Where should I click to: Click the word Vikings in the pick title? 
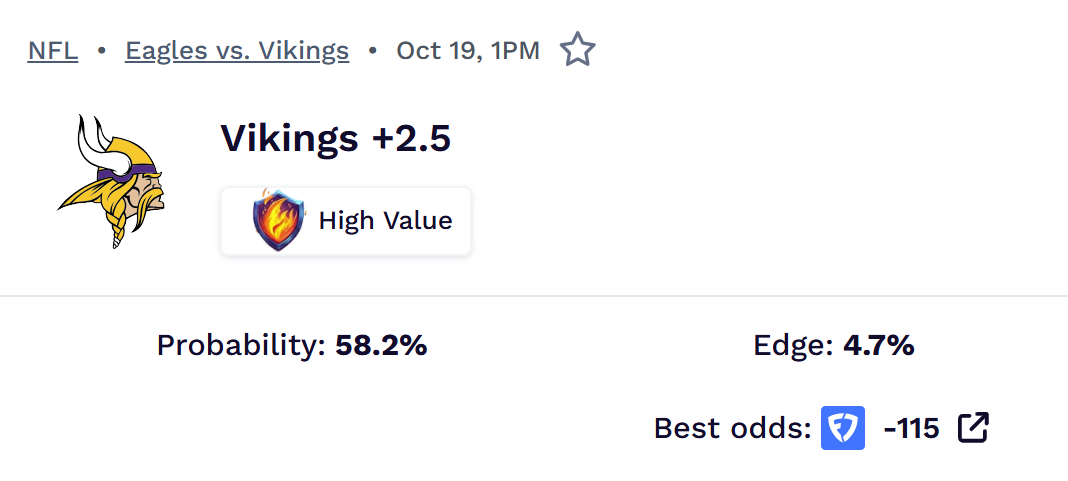(x=289, y=139)
